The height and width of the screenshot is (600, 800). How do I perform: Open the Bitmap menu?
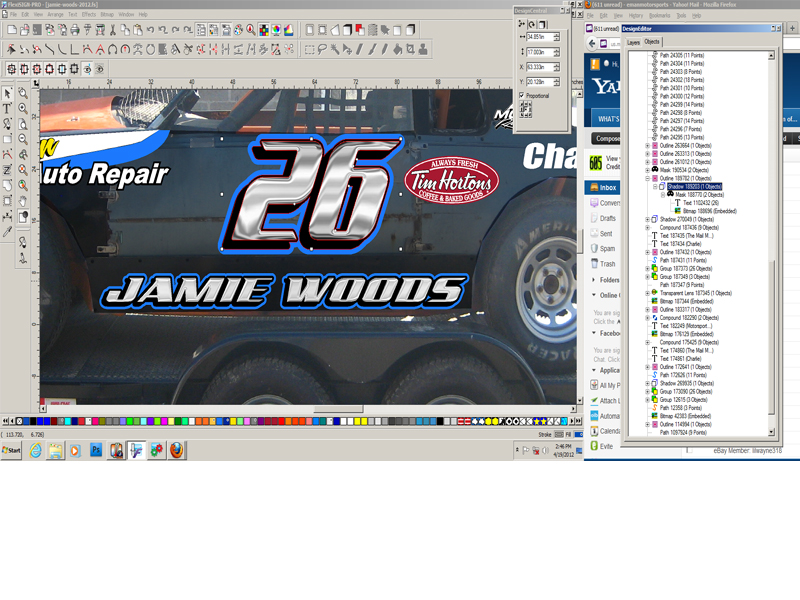tap(107, 15)
